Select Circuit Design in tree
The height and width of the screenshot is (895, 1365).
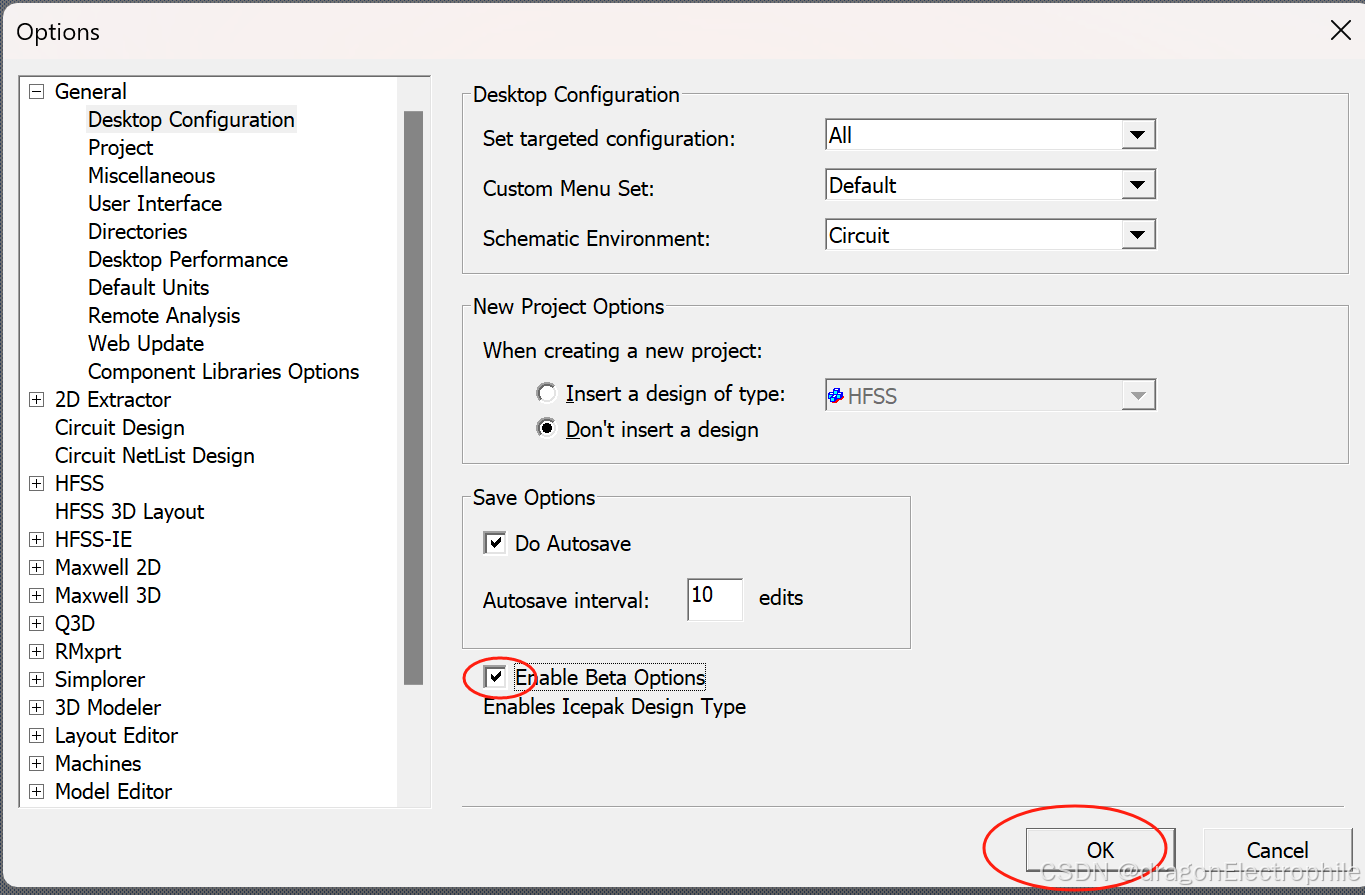pos(120,428)
